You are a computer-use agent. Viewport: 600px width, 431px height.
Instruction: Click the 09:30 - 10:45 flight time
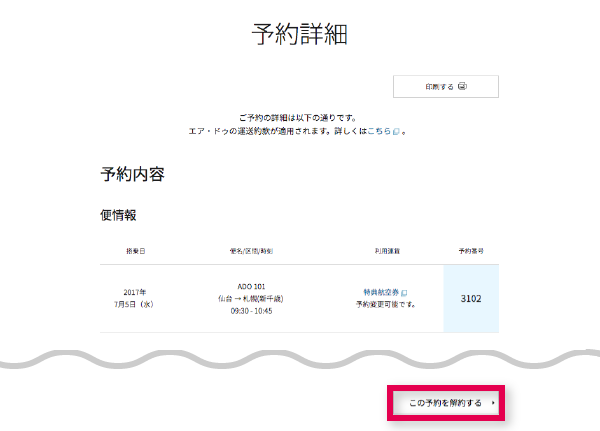(x=251, y=311)
